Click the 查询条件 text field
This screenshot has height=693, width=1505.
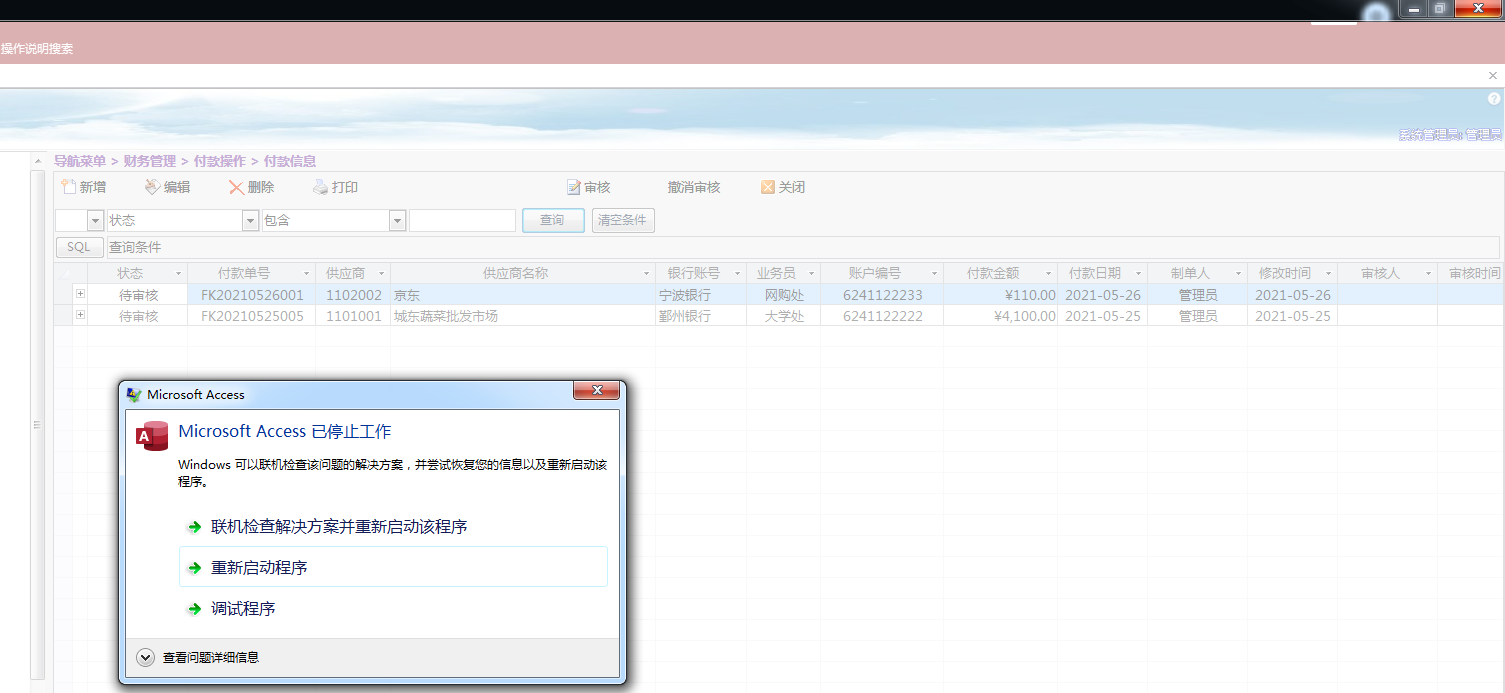(x=803, y=247)
